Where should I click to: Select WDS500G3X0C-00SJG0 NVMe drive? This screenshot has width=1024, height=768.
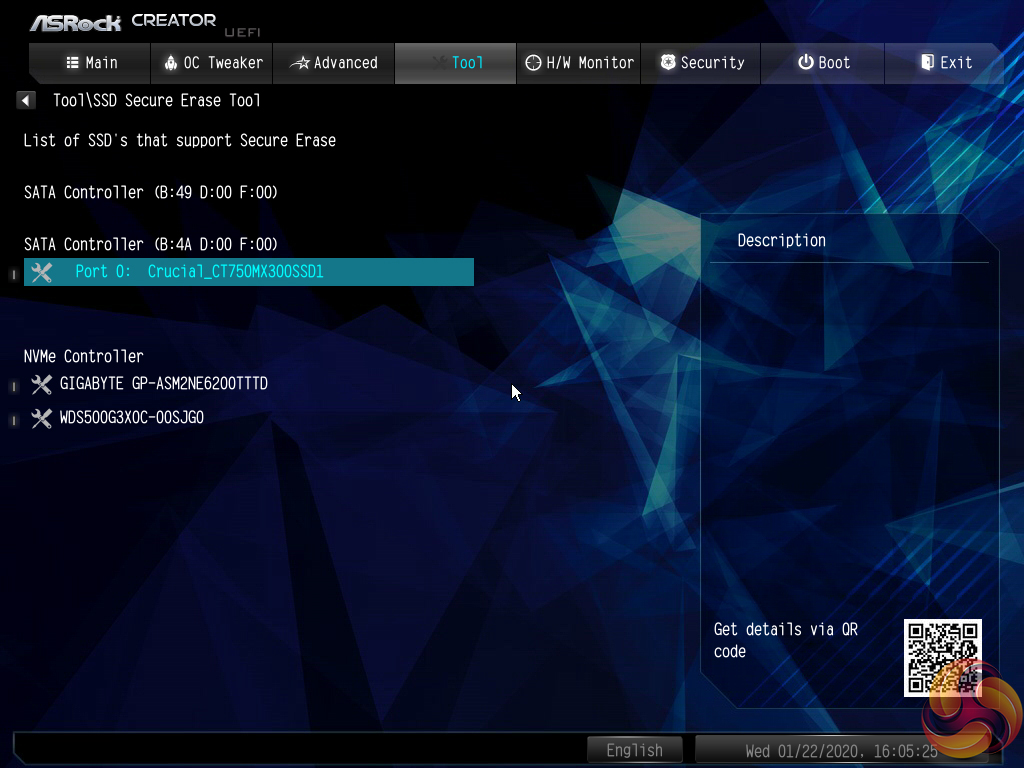click(131, 418)
